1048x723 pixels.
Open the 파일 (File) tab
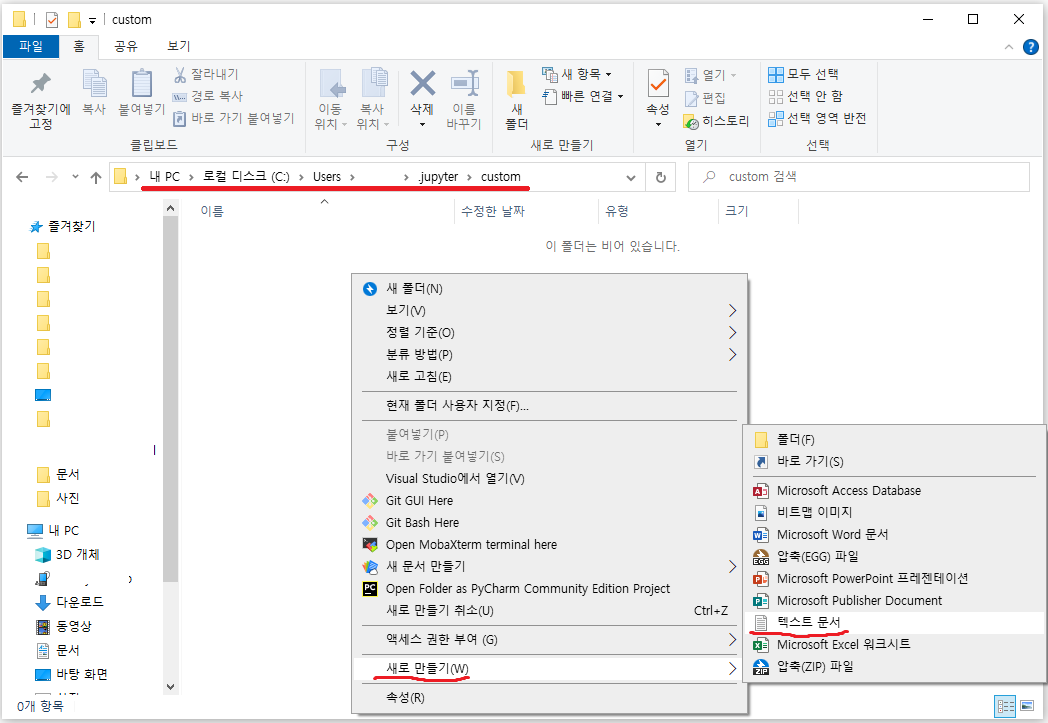(x=31, y=46)
